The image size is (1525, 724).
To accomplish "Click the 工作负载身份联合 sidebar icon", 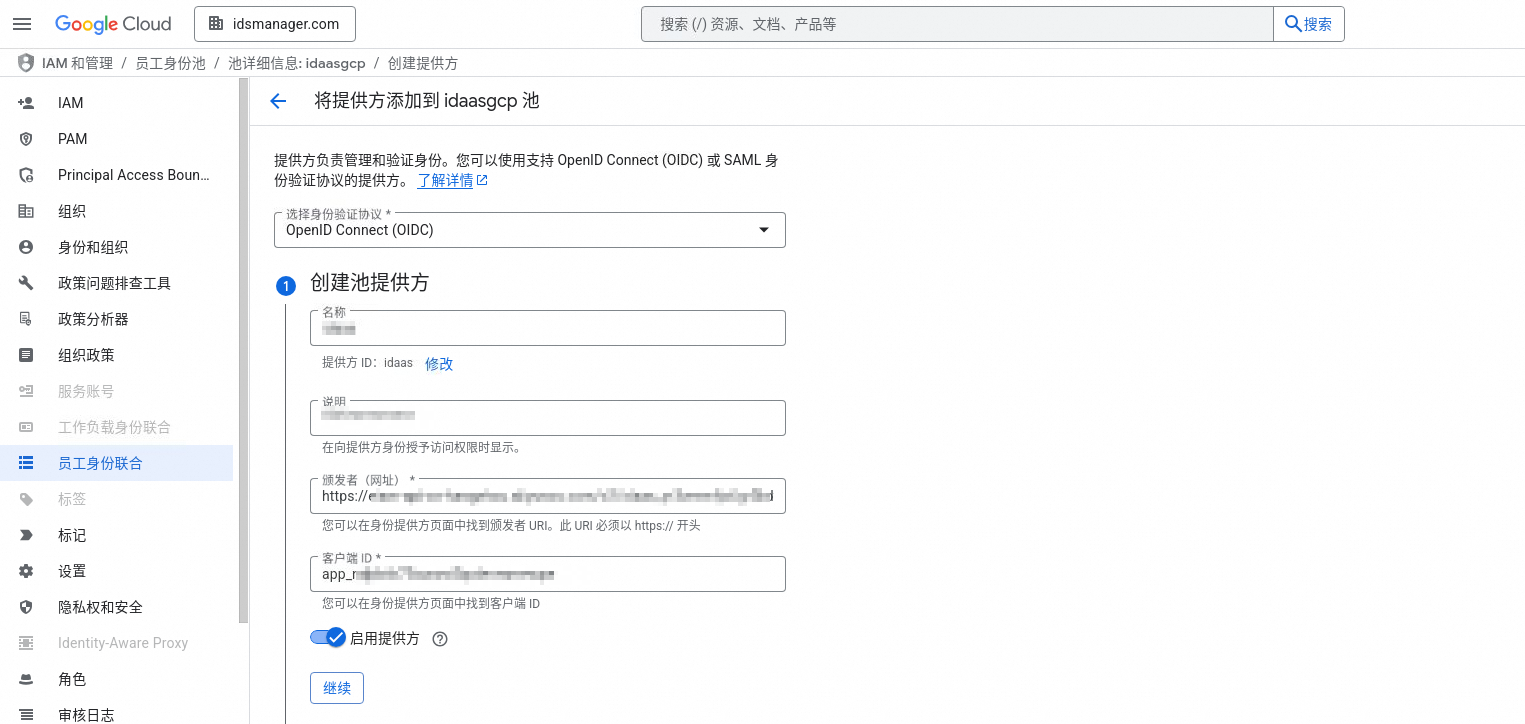I will point(27,427).
